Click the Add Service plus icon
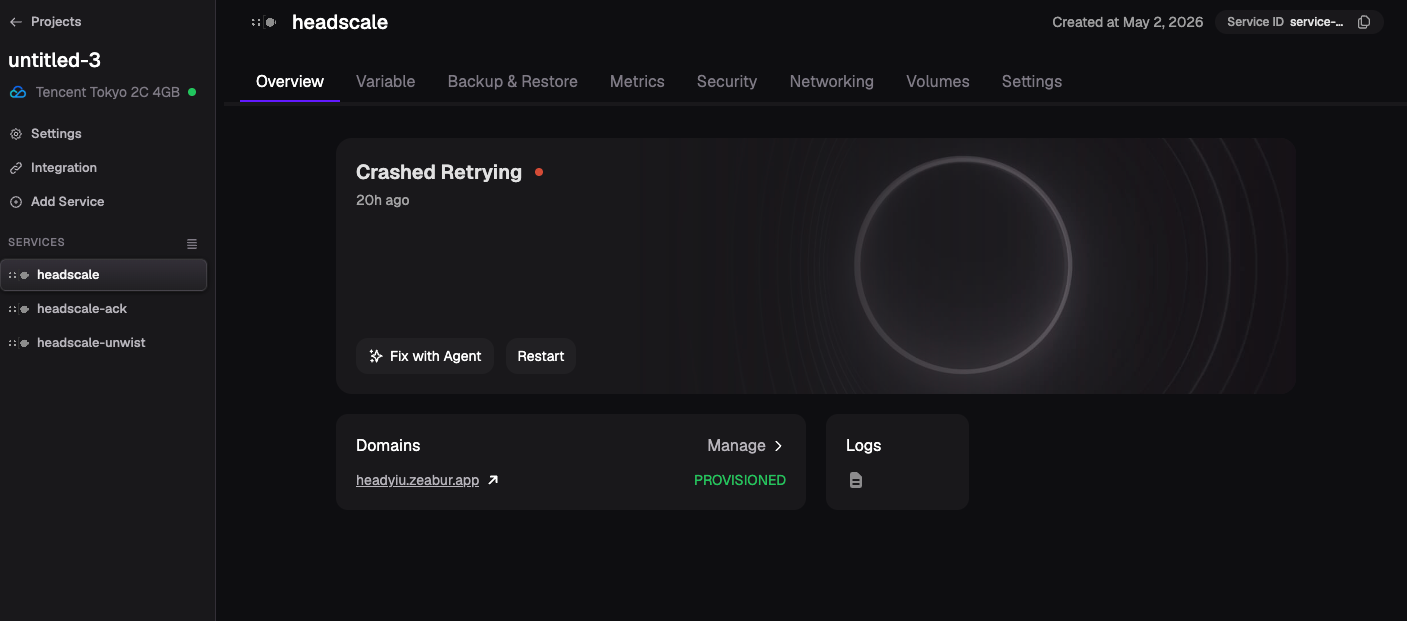The width and height of the screenshot is (1407, 621). [16, 202]
